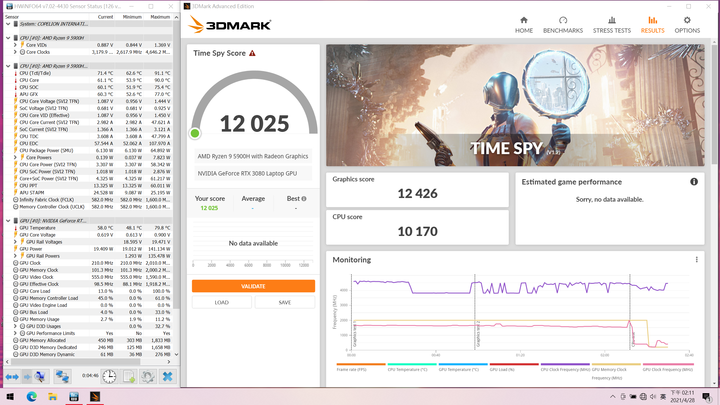Click the Time Spy score warning triangle
Image resolution: width=720 pixels, height=405 pixels.
click(x=252, y=53)
